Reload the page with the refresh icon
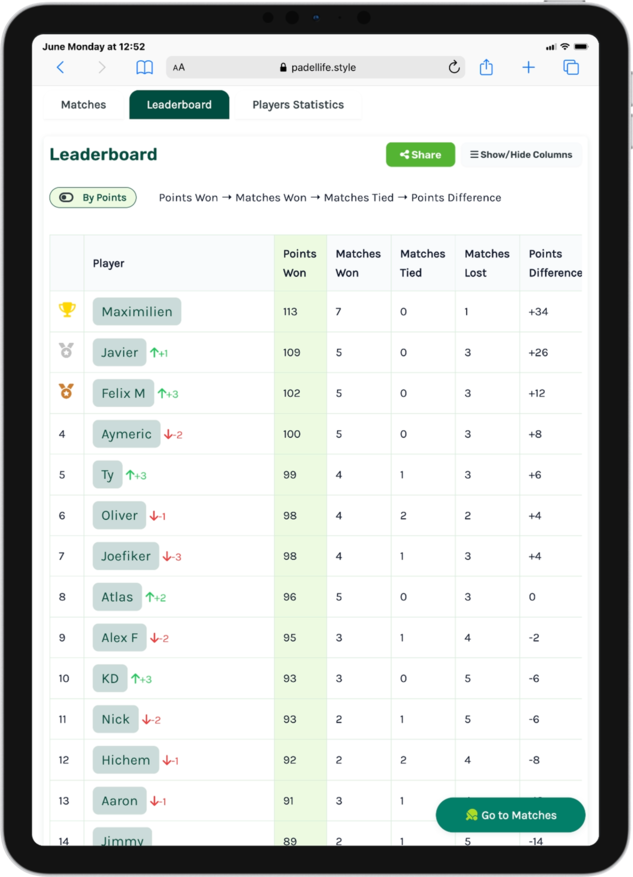Screen dimensions: 633x877 pos(454,67)
